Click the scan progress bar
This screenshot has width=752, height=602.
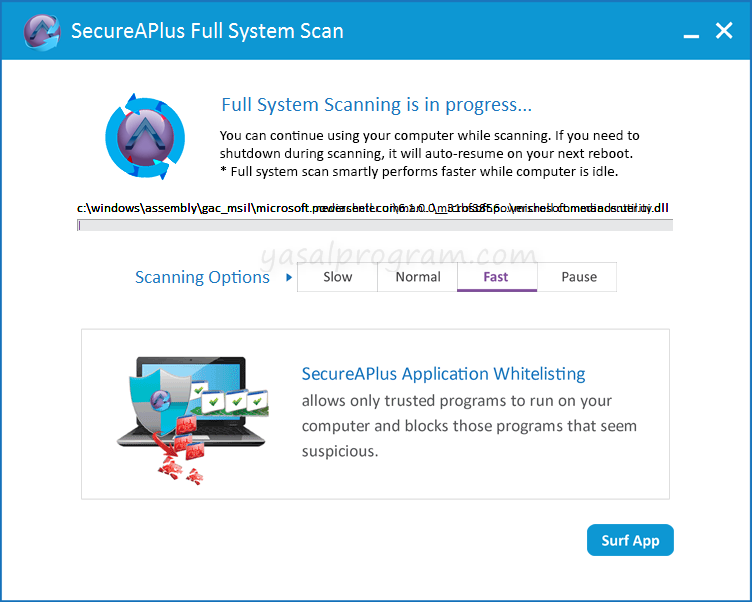pos(374,226)
